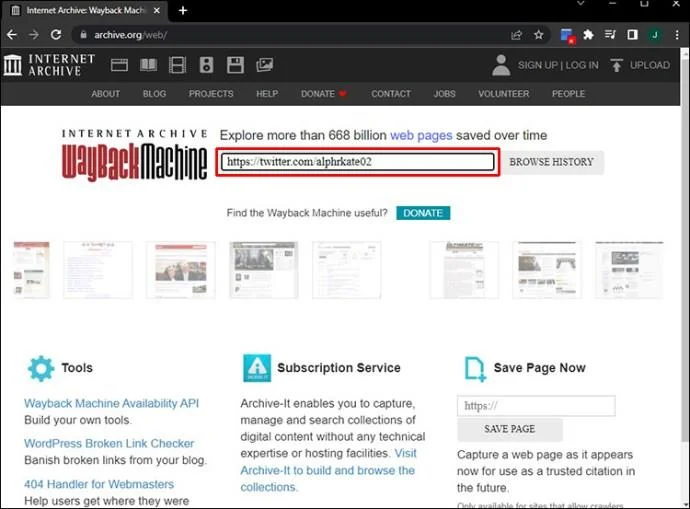Open the fourth thumbnail with dark photo header
The width and height of the screenshot is (690, 509).
(264, 270)
